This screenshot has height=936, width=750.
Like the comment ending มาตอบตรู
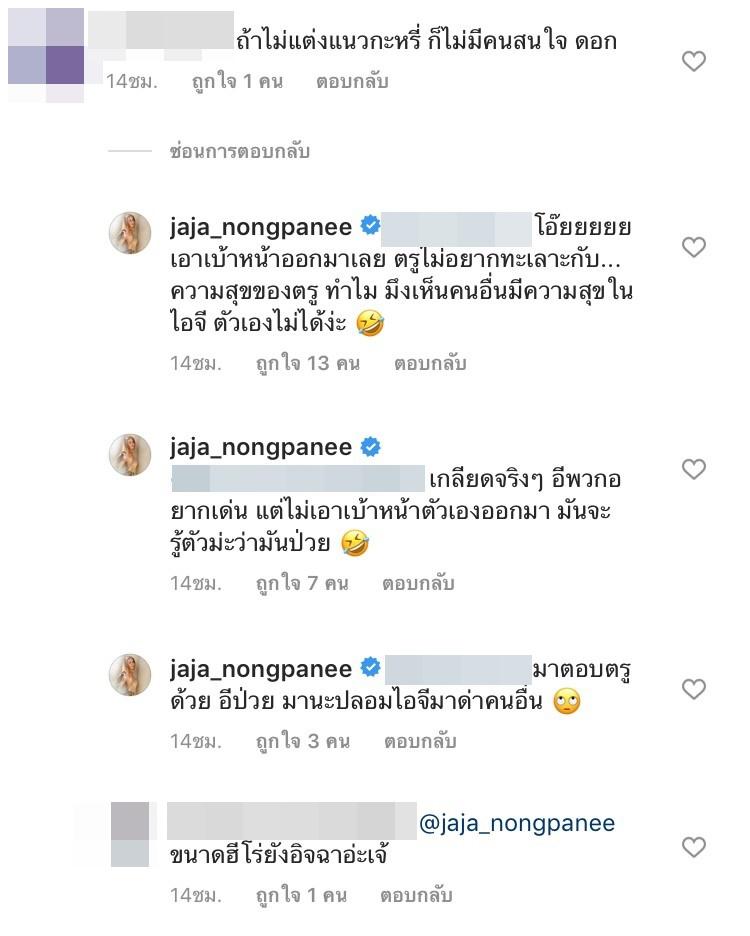tap(693, 689)
